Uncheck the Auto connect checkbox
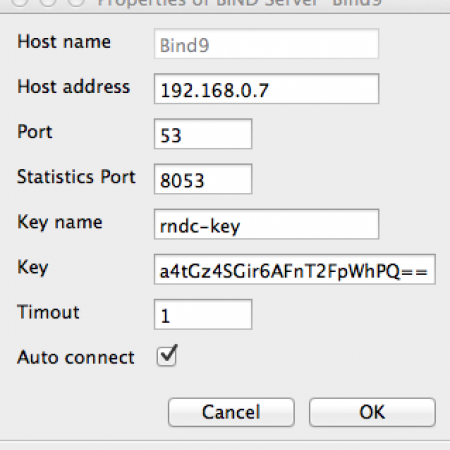Image resolution: width=450 pixels, height=450 pixels. pos(167,356)
